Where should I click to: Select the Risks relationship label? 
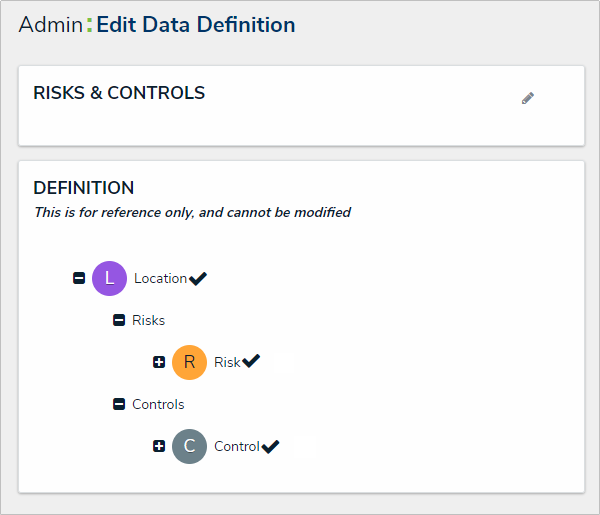tap(148, 321)
